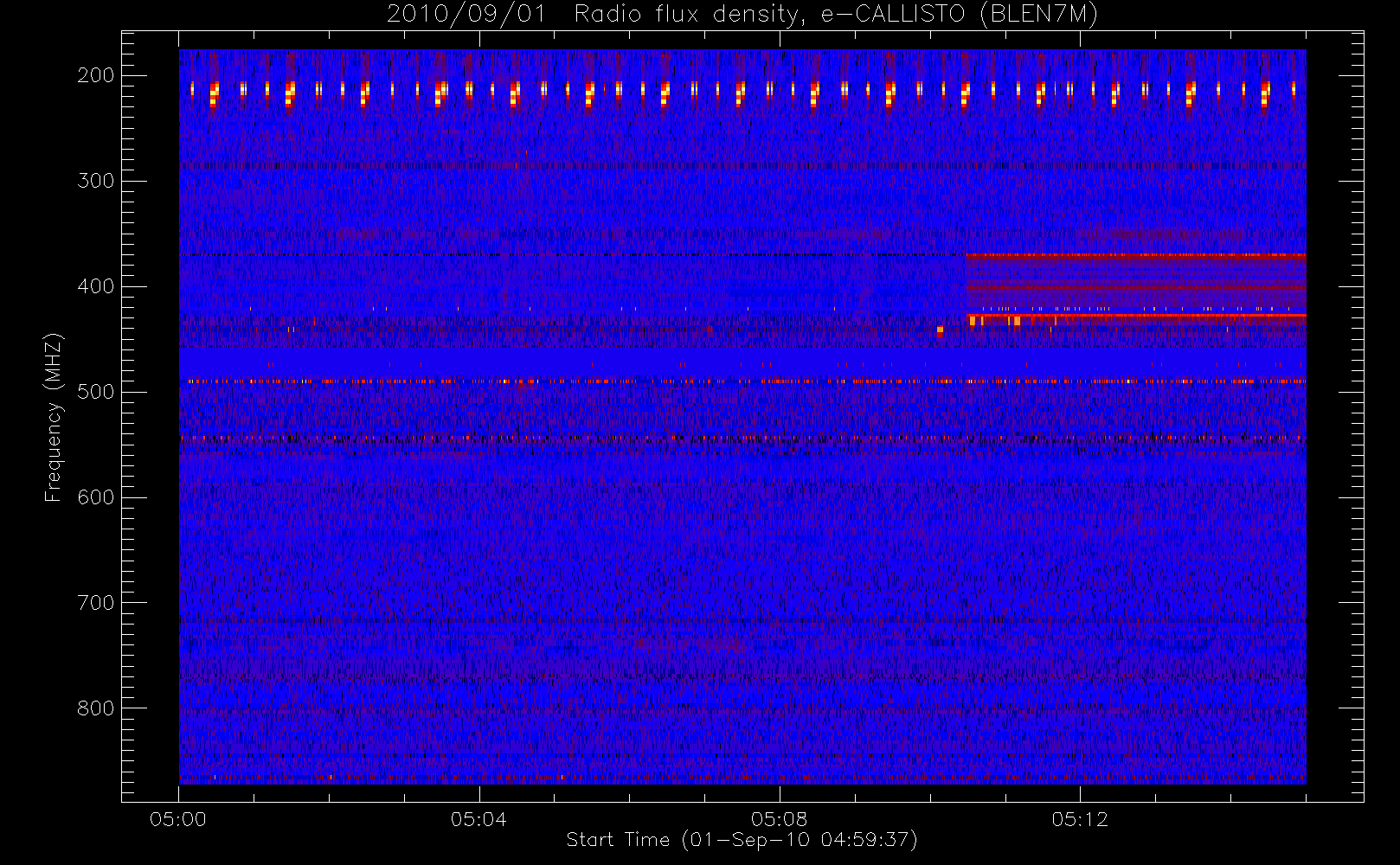1400x865 pixels.
Task: Click the 500 frequency tick label
Action: pos(95,392)
